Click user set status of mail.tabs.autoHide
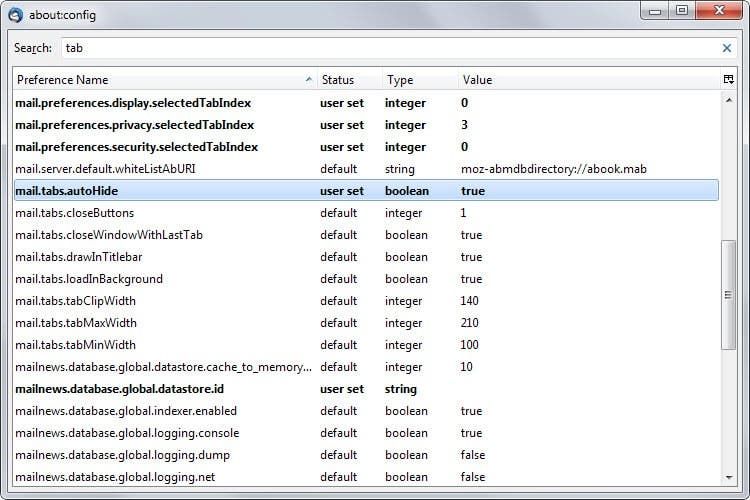This screenshot has height=500, width=750. click(x=342, y=191)
